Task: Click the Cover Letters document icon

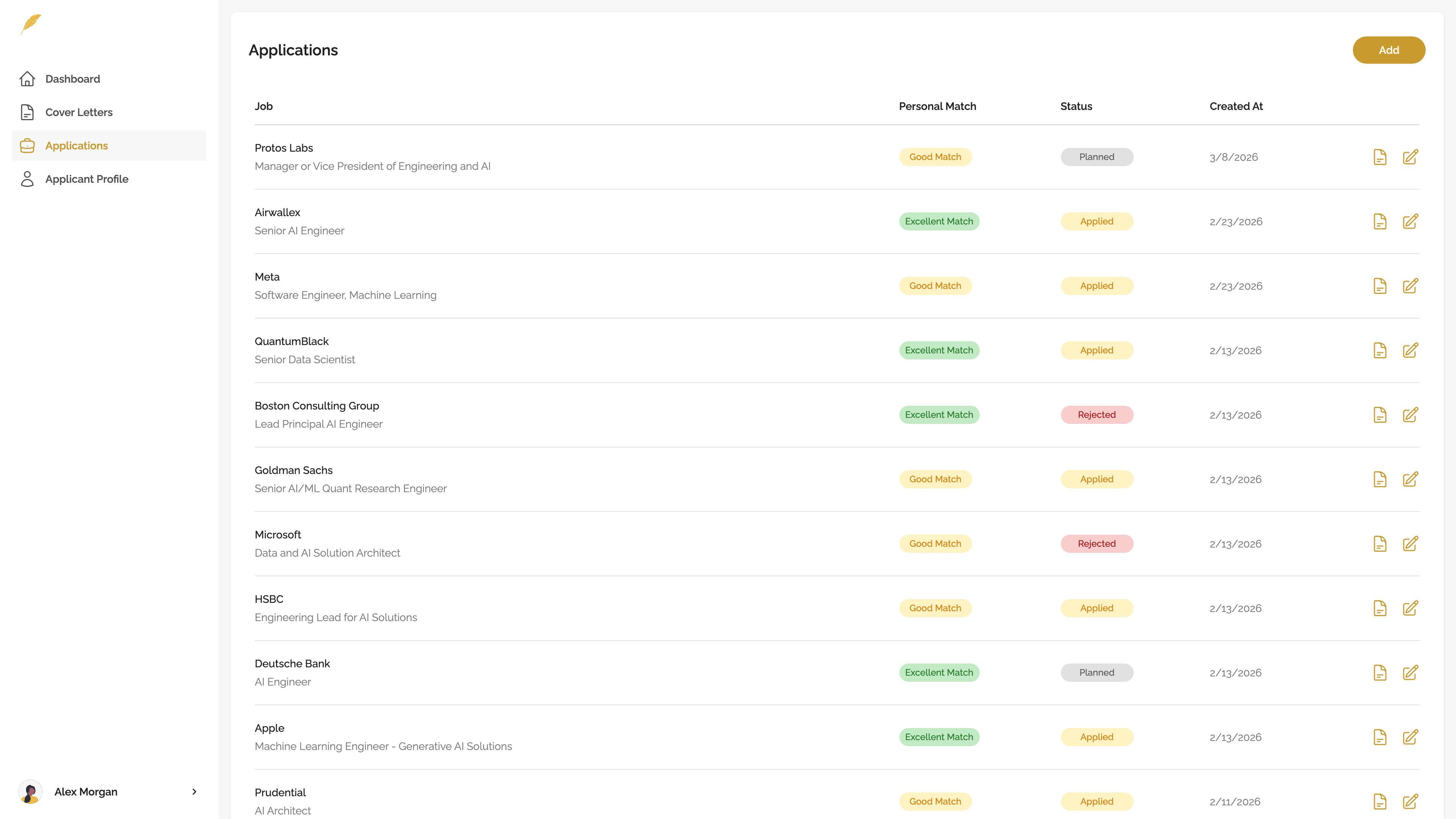Action: (27, 113)
